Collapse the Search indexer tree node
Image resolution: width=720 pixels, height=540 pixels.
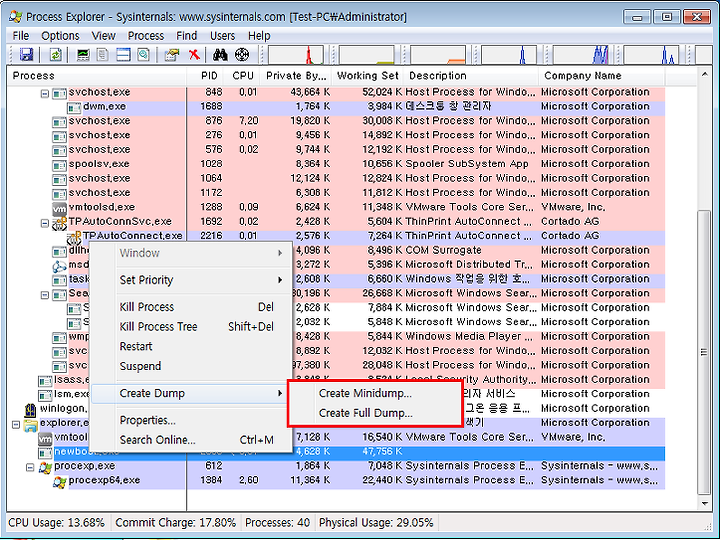click(x=45, y=294)
